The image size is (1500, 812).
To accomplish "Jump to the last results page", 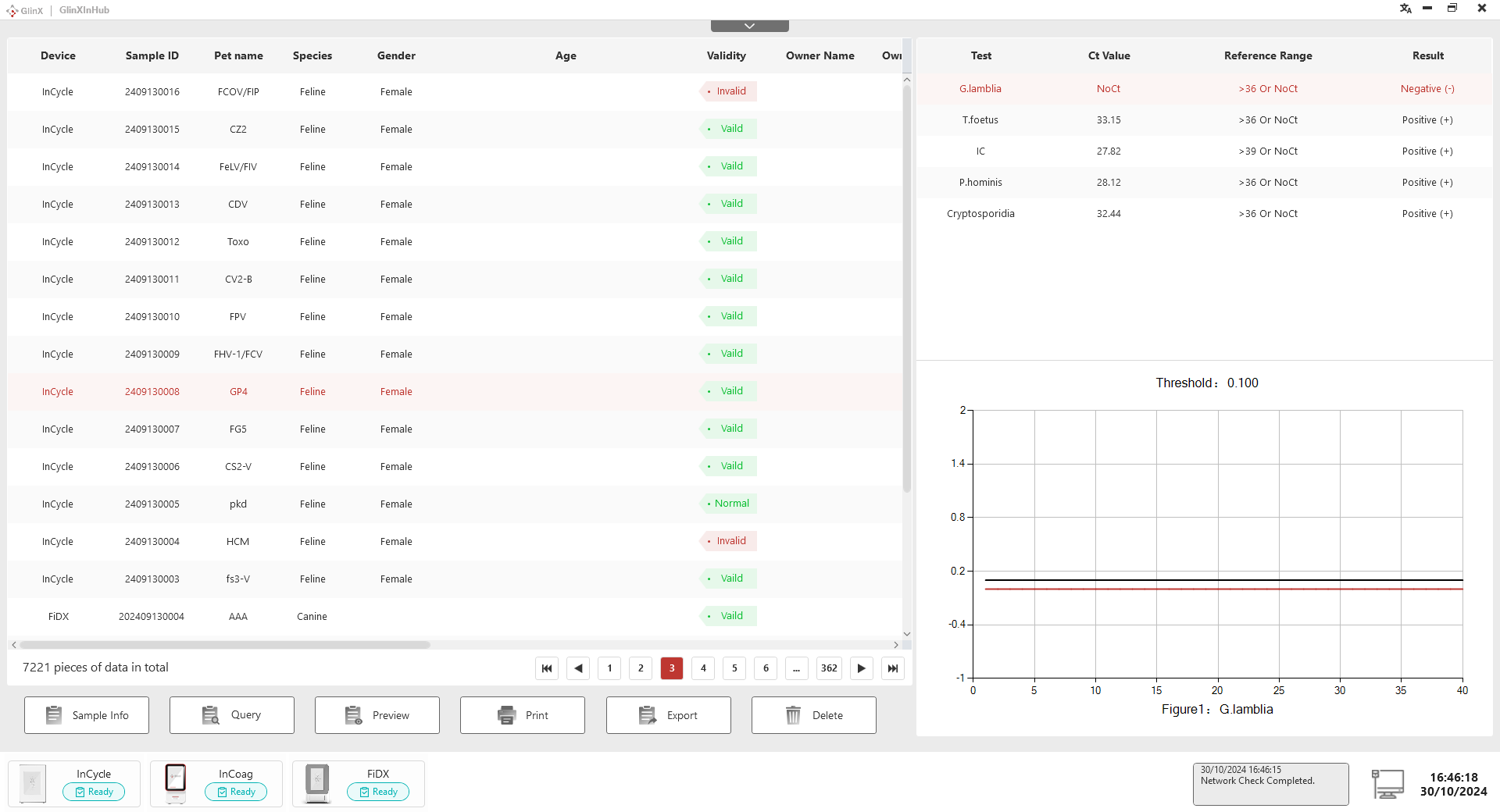I will [x=892, y=668].
